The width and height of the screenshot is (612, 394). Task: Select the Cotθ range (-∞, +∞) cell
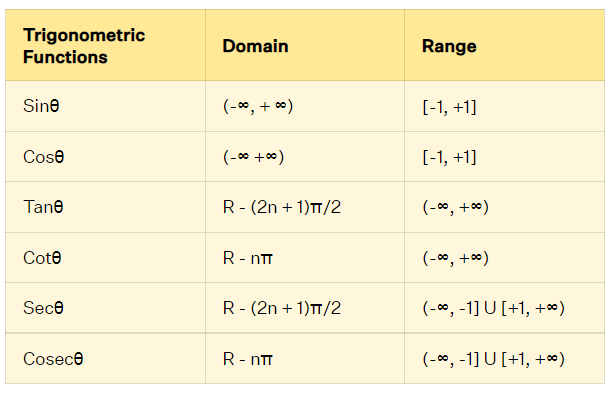coord(504,258)
